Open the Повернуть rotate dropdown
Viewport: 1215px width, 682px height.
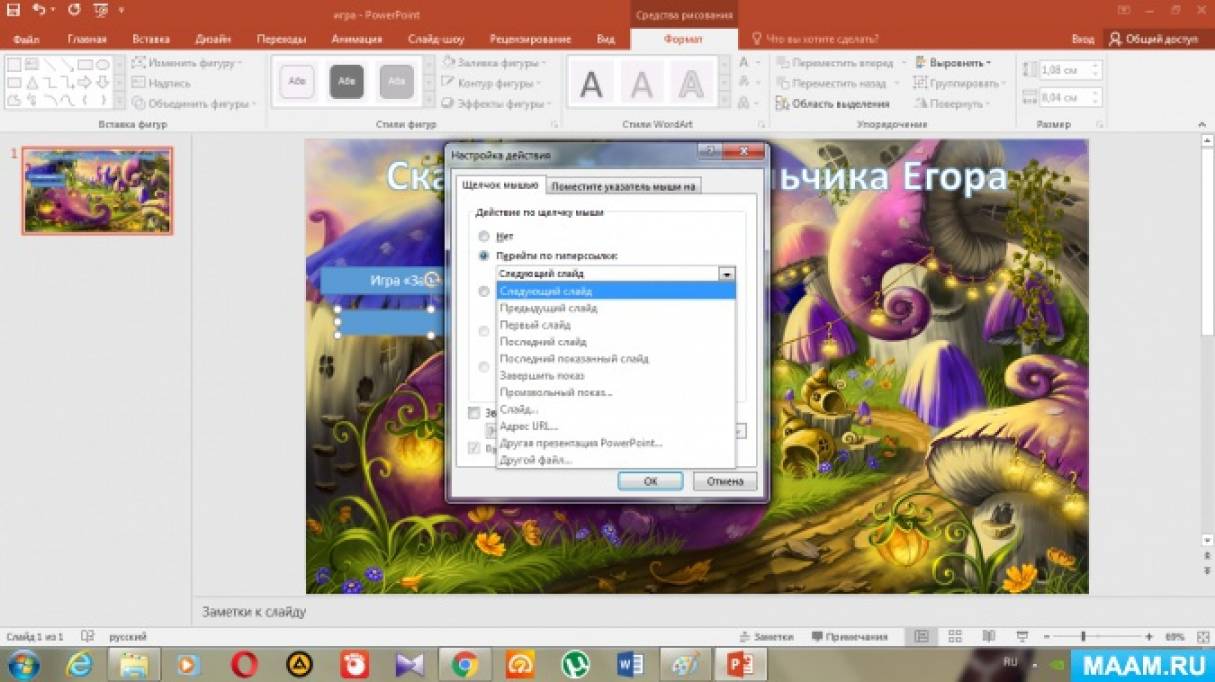pos(953,103)
